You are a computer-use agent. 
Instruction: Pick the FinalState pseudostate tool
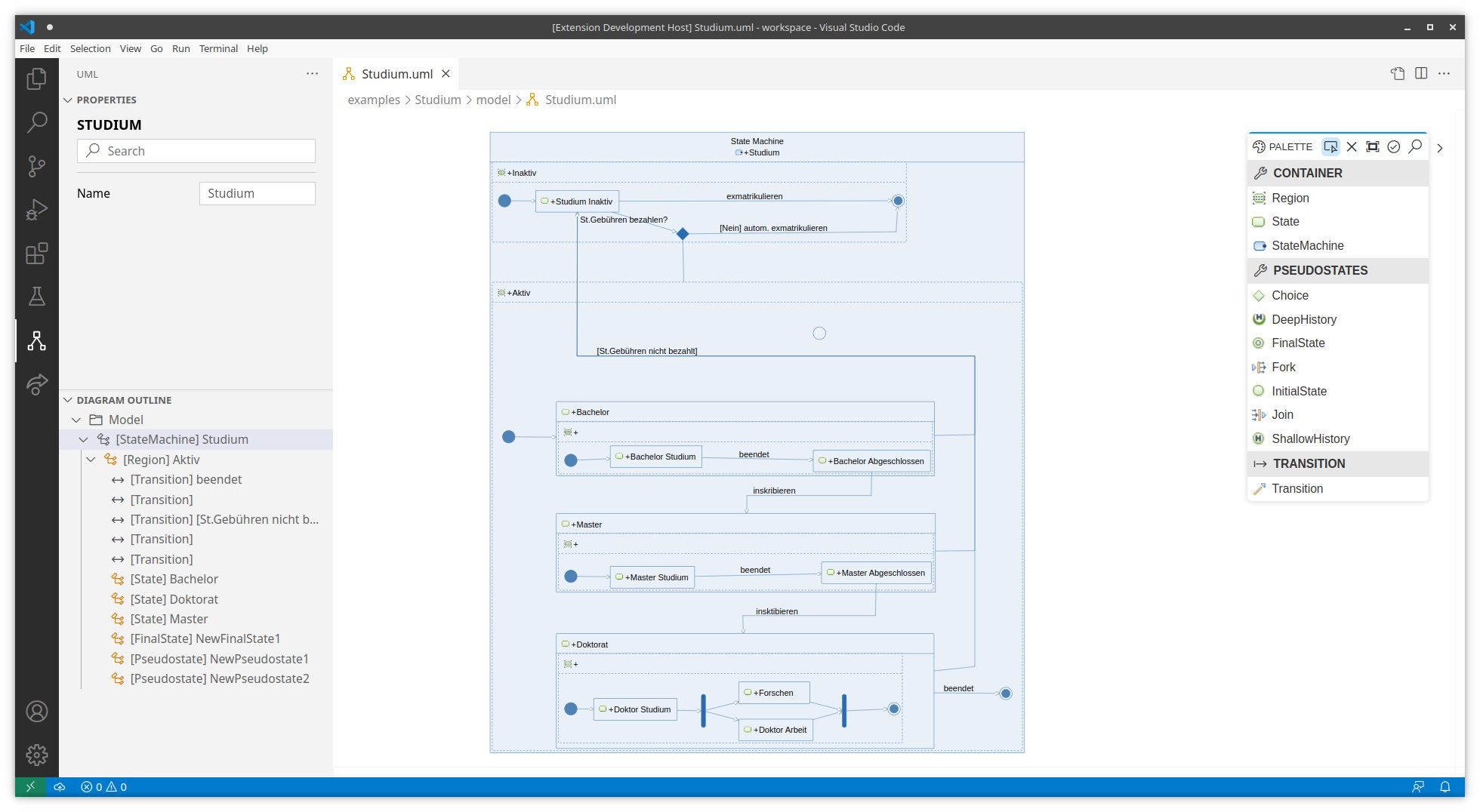pyautogui.click(x=1337, y=343)
